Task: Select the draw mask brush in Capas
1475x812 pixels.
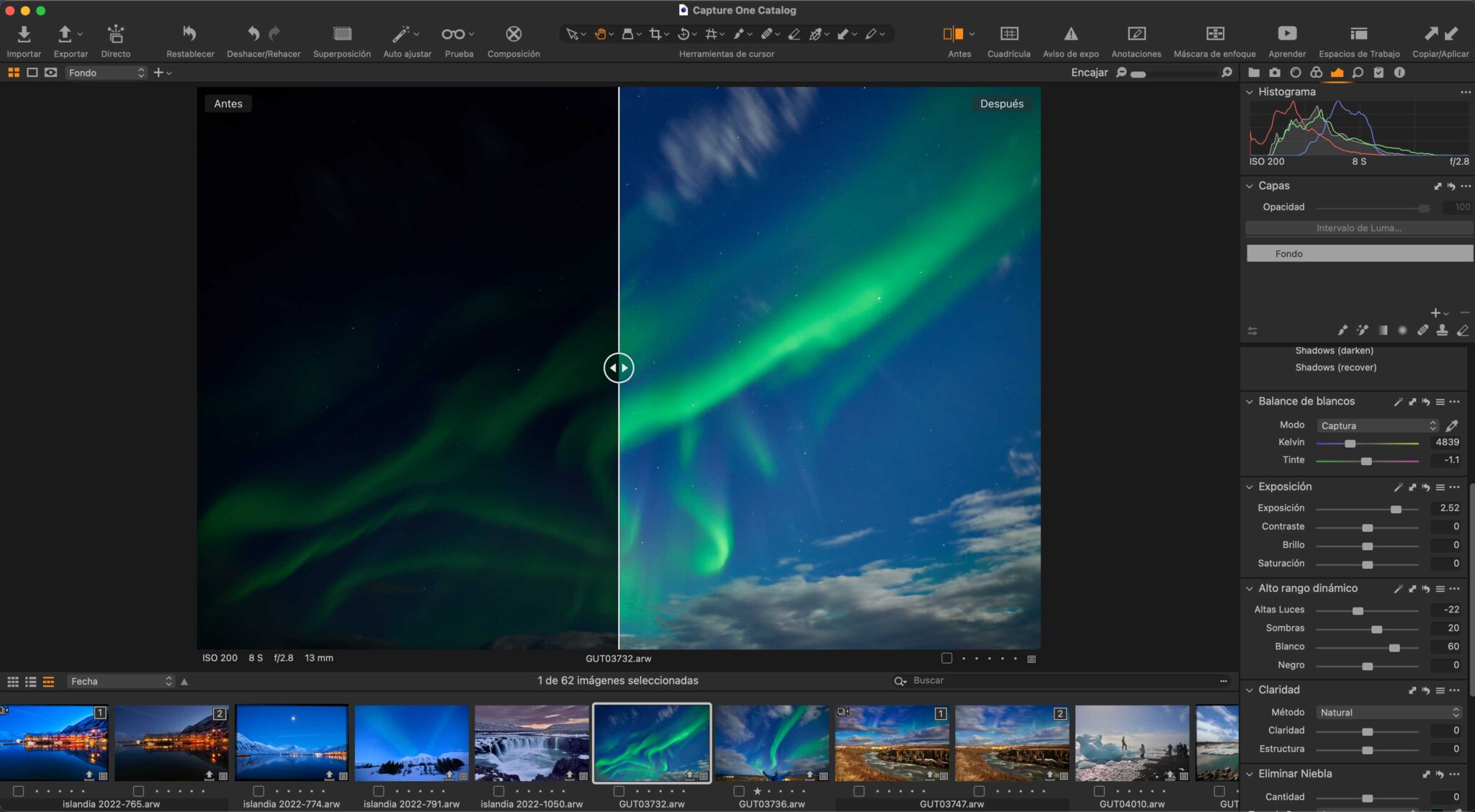Action: coord(1342,330)
